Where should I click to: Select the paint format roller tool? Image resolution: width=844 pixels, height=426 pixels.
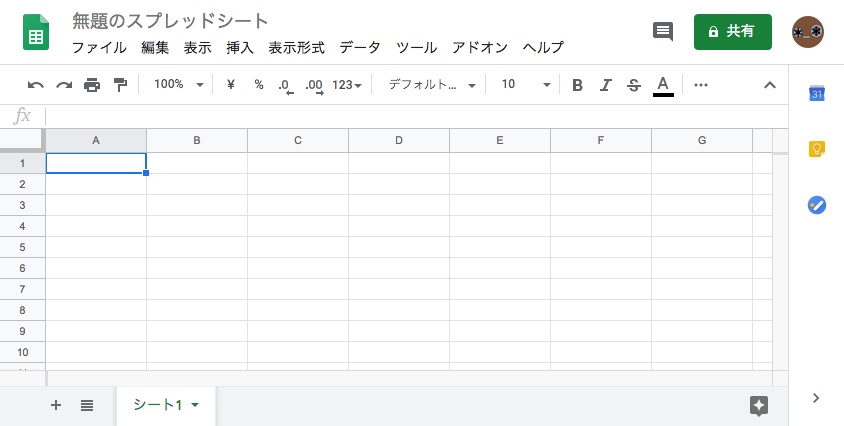[120, 85]
